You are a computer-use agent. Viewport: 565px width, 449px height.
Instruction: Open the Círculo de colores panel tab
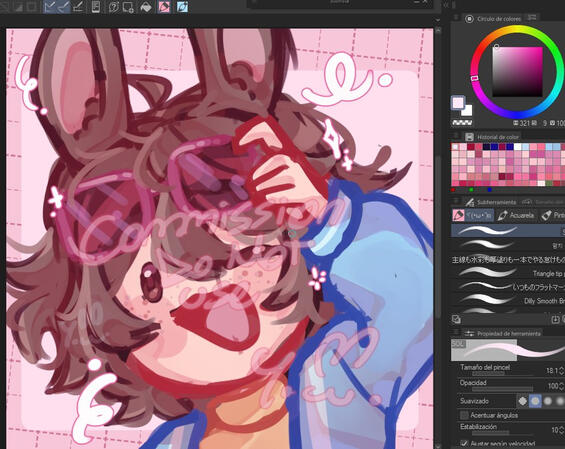point(494,18)
